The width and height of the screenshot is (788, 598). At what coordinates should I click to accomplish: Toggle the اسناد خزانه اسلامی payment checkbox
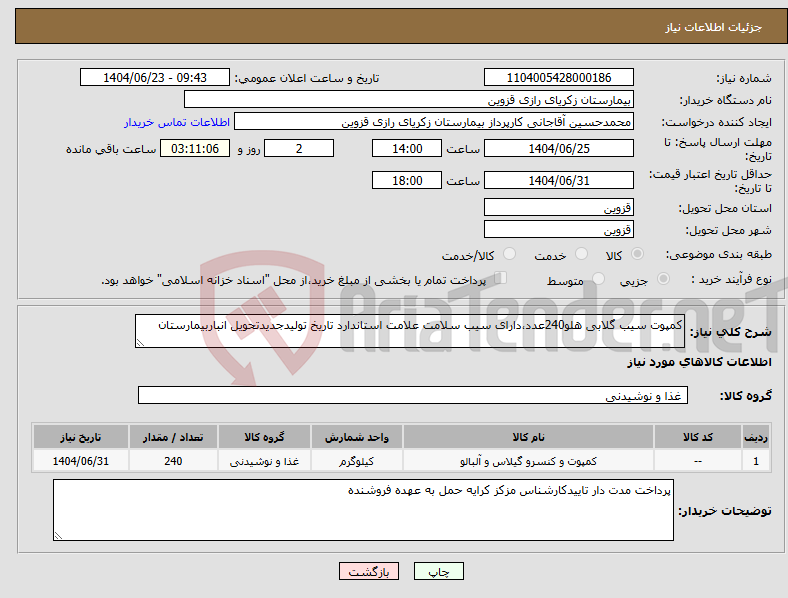[x=501, y=278]
